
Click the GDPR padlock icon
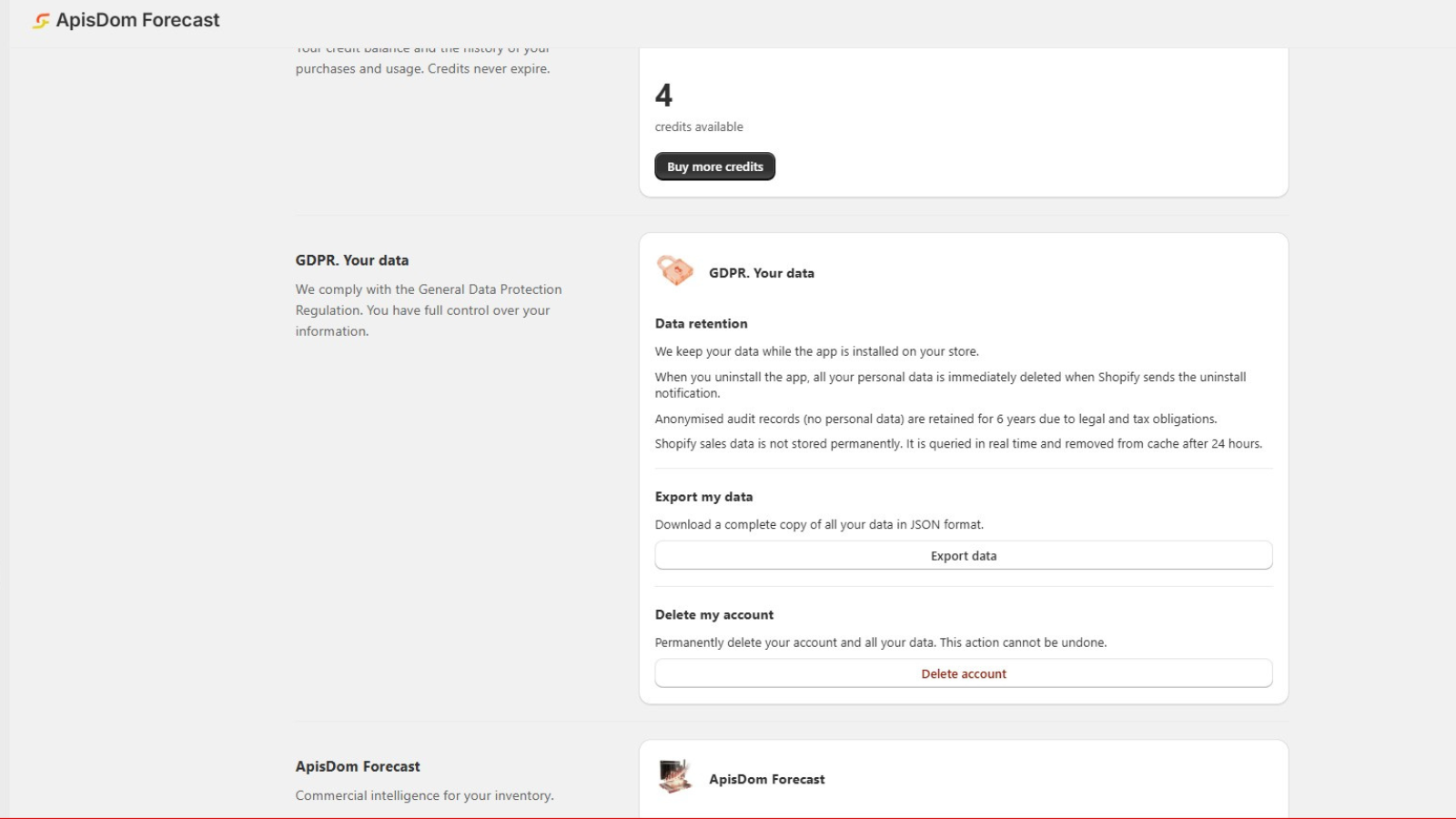click(x=675, y=270)
